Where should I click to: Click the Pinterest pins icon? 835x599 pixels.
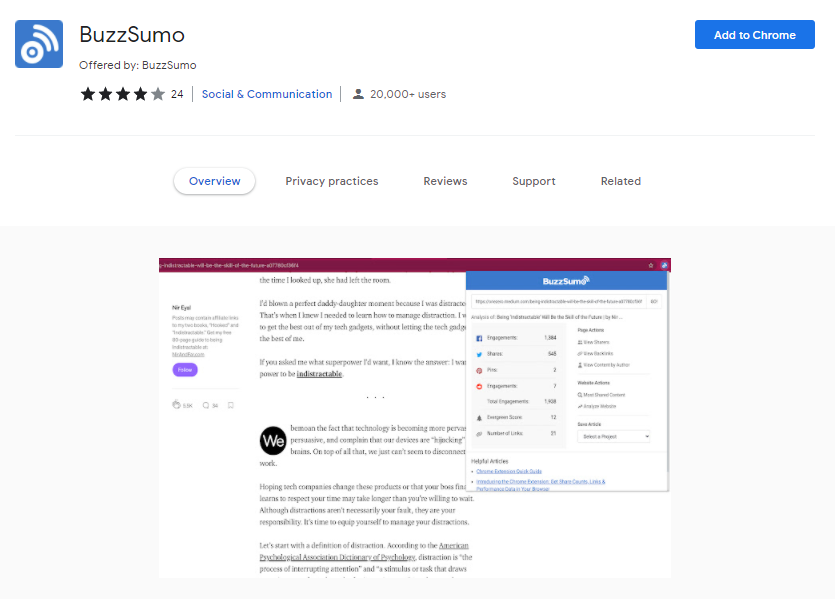point(479,369)
